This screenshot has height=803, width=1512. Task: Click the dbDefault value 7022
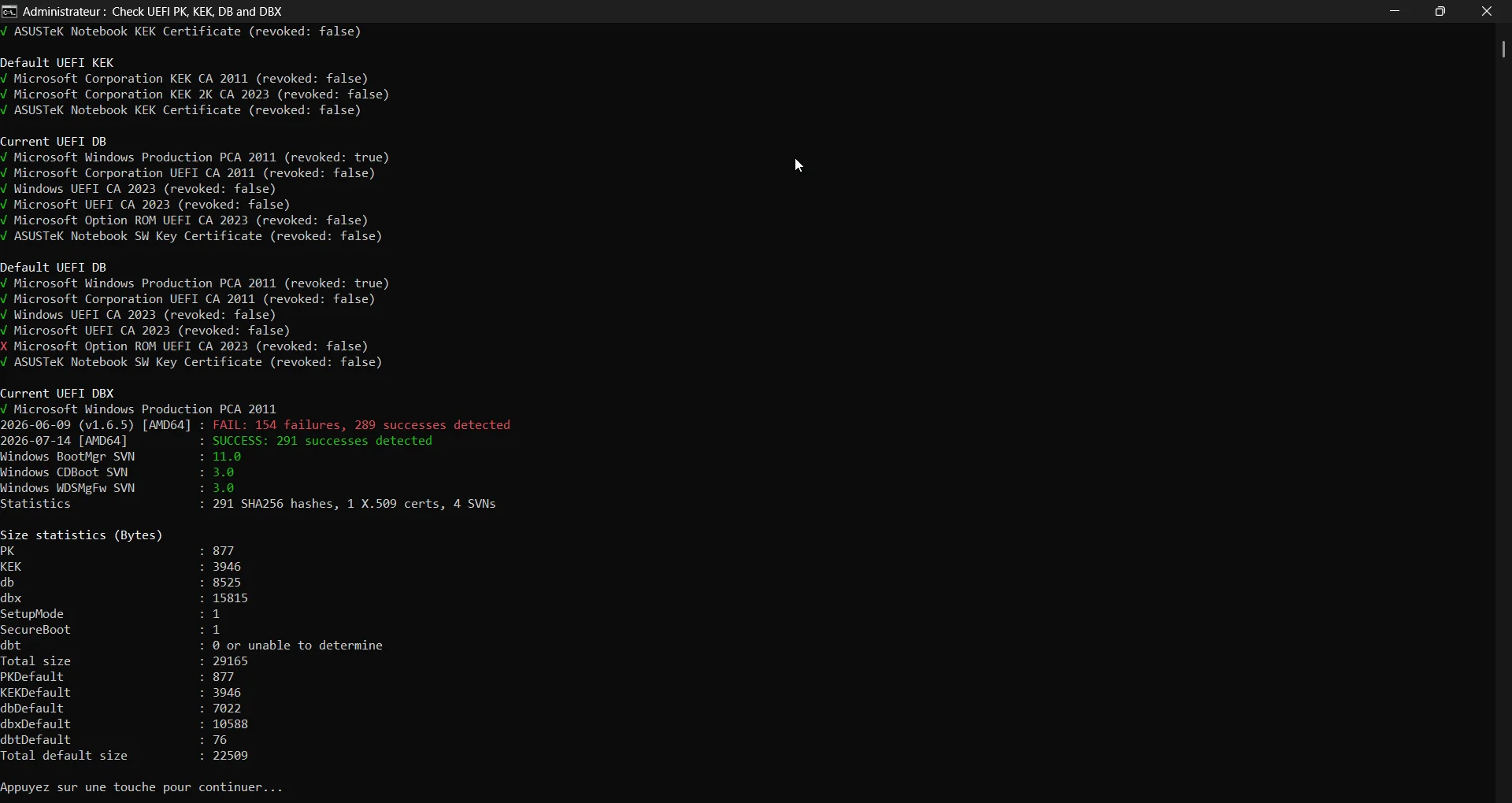[228, 709]
